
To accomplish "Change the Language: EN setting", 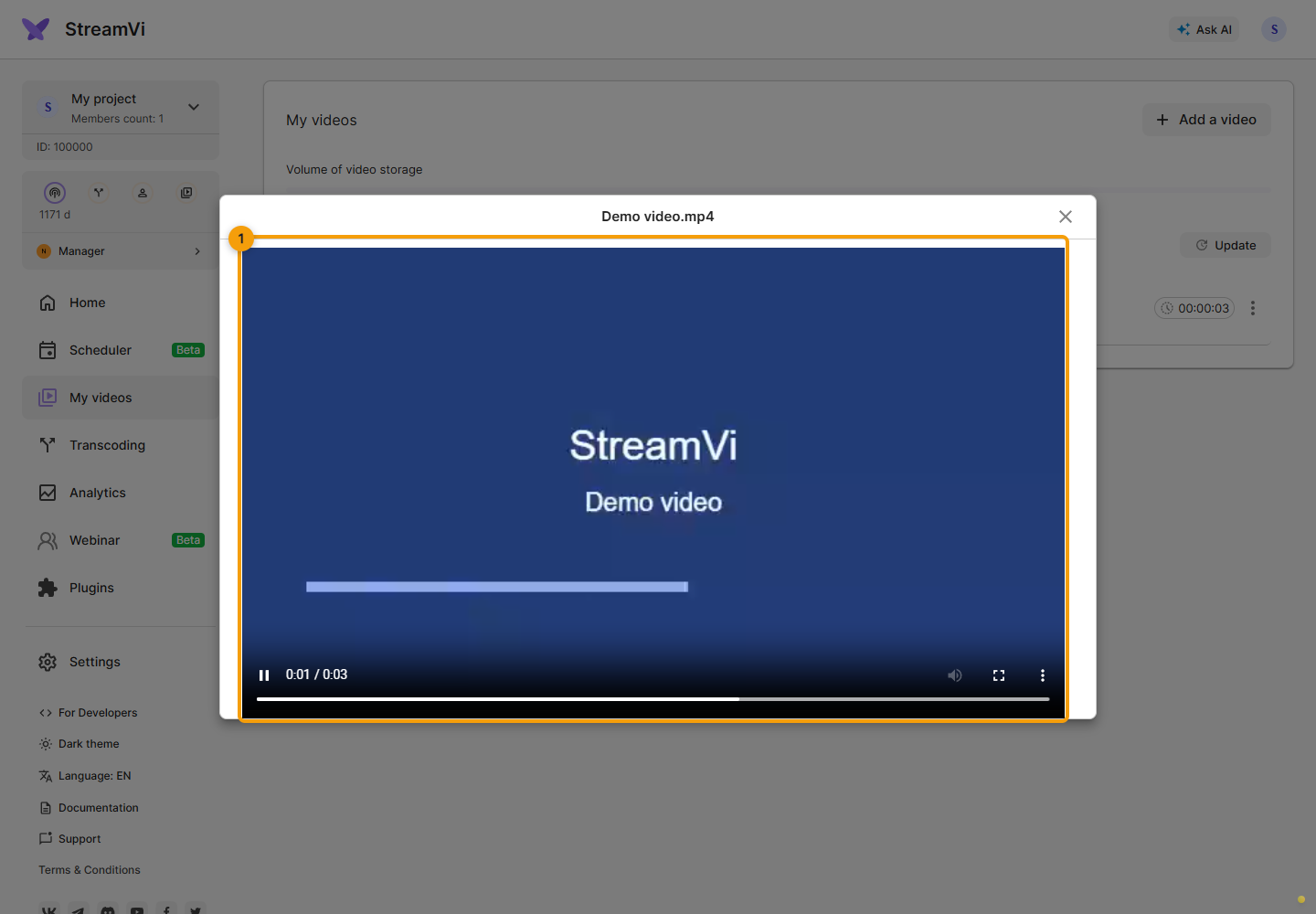I will pos(85,776).
